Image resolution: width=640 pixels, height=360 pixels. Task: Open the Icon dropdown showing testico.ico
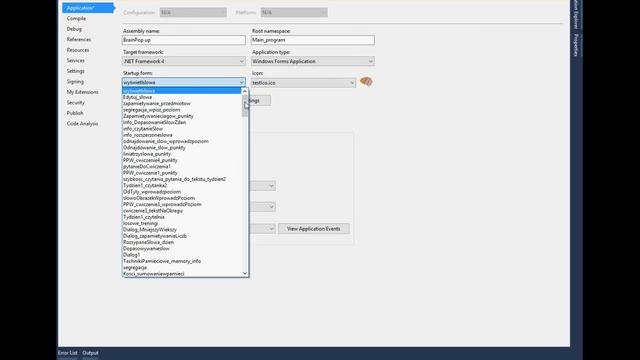pos(303,82)
